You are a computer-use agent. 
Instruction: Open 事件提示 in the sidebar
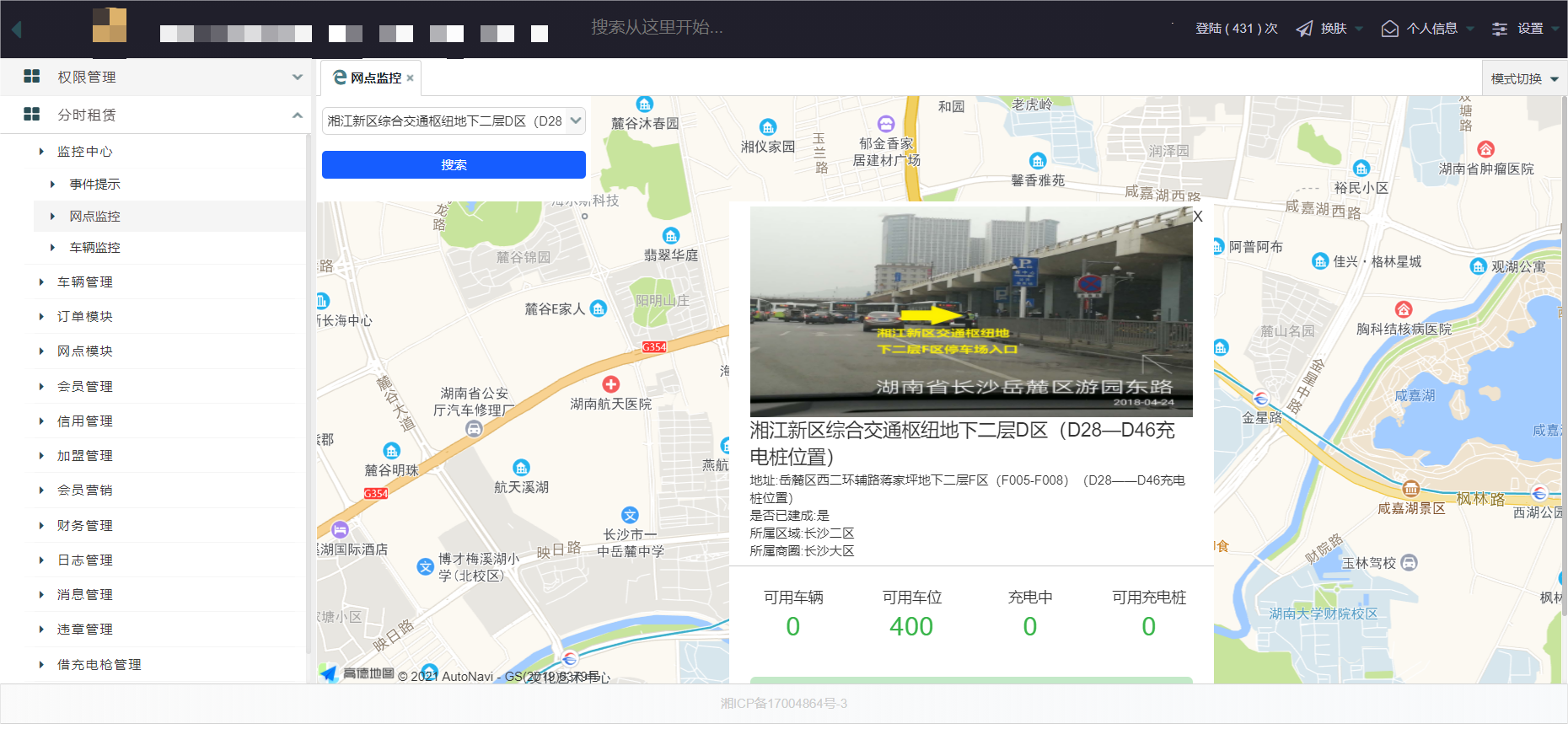point(94,184)
